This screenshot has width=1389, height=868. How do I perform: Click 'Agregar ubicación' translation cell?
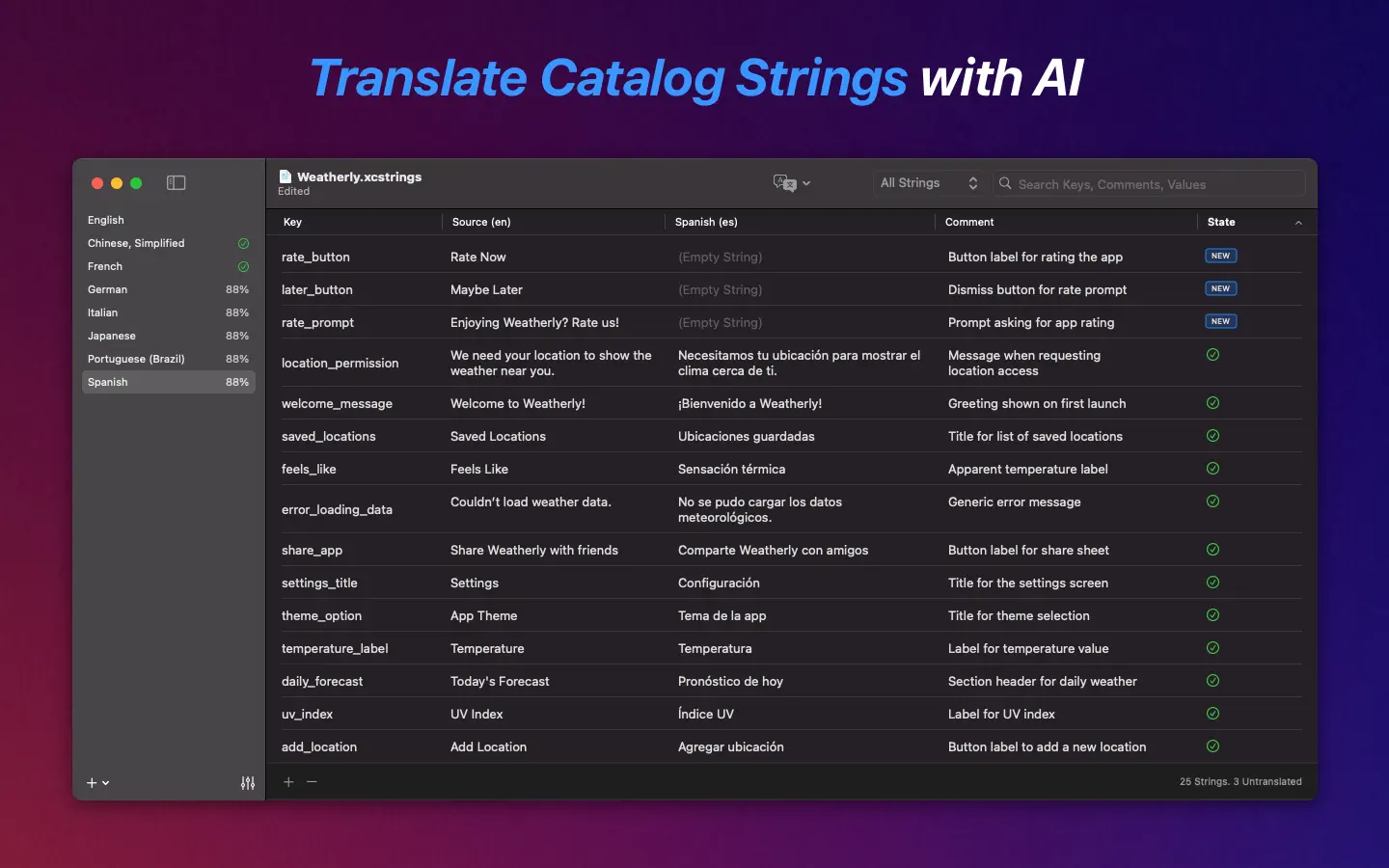(731, 746)
